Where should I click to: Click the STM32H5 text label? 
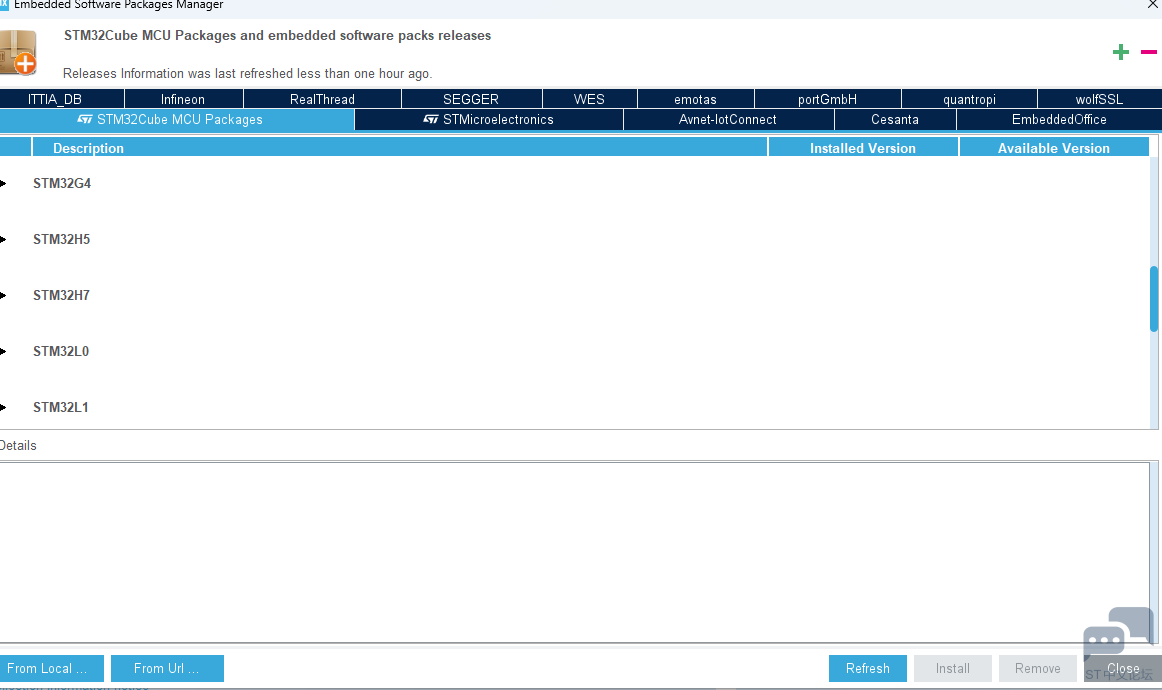[x=62, y=239]
